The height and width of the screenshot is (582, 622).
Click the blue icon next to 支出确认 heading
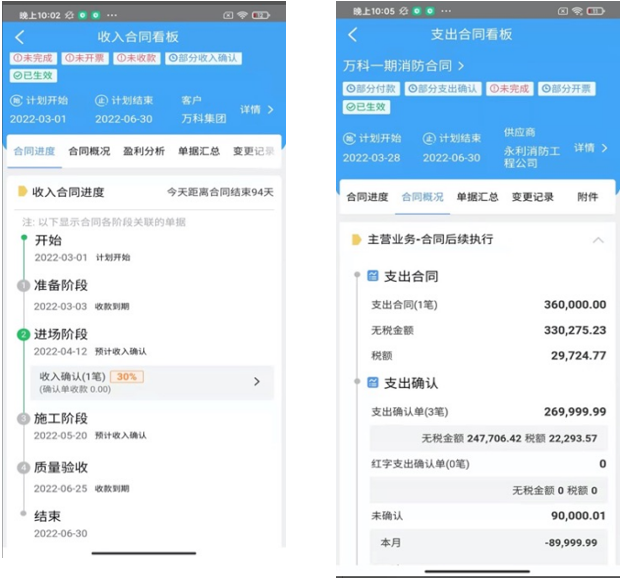click(x=373, y=383)
